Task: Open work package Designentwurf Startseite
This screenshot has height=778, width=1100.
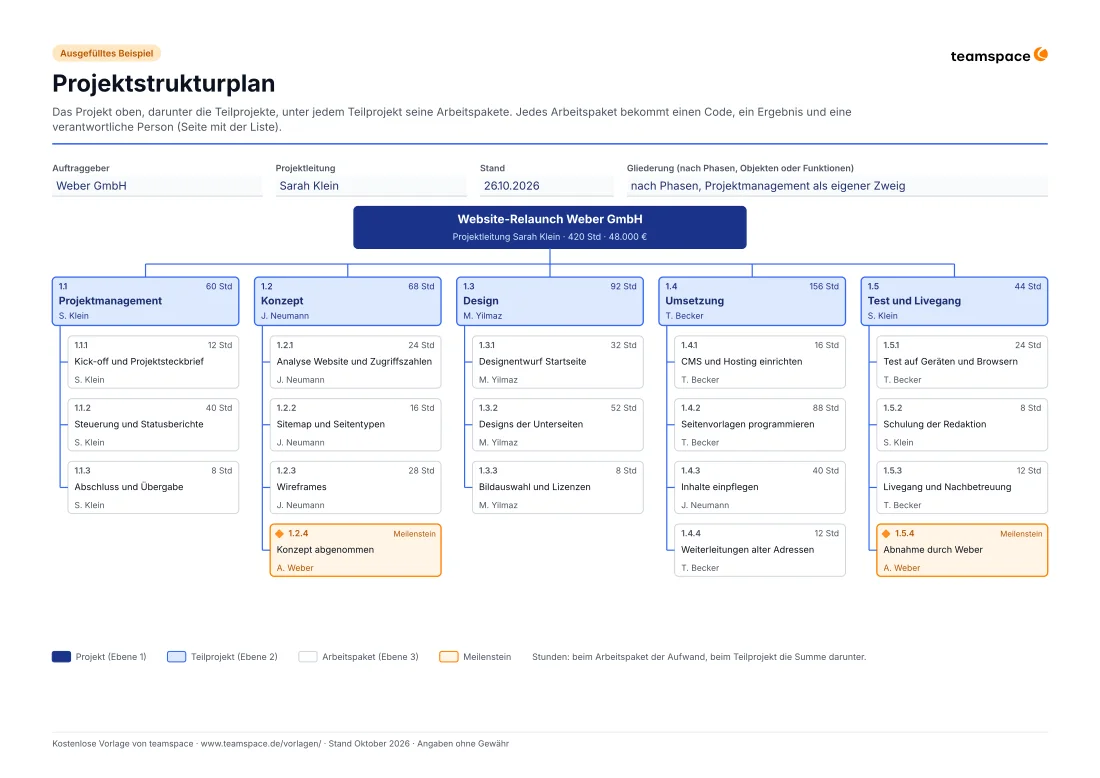Action: [558, 362]
